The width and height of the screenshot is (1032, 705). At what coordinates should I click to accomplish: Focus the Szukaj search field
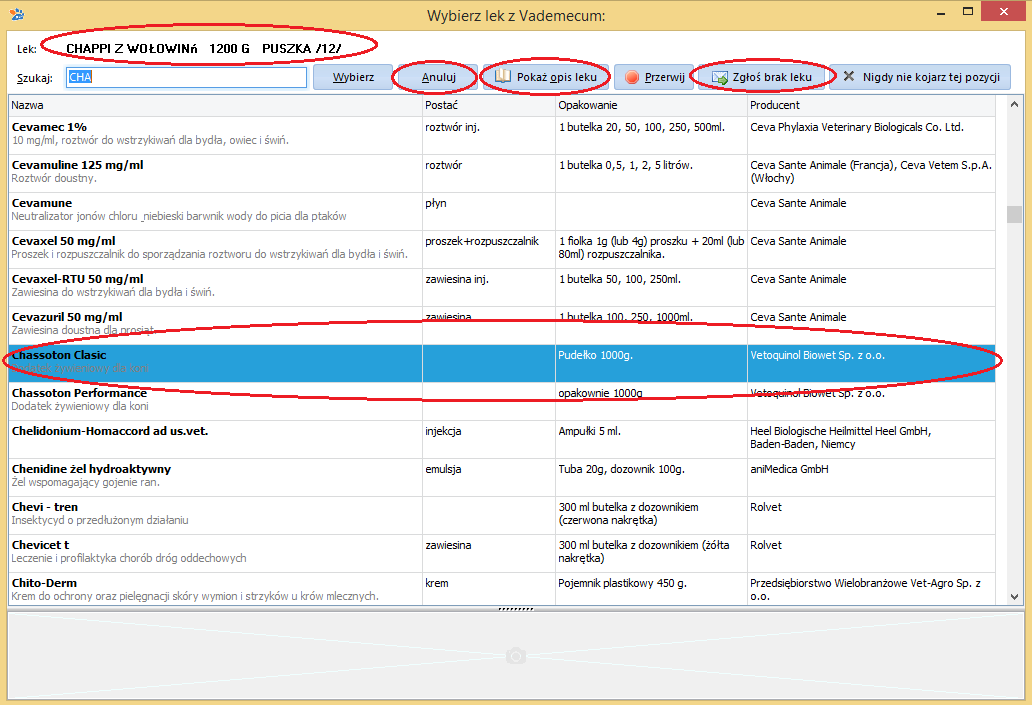point(186,77)
